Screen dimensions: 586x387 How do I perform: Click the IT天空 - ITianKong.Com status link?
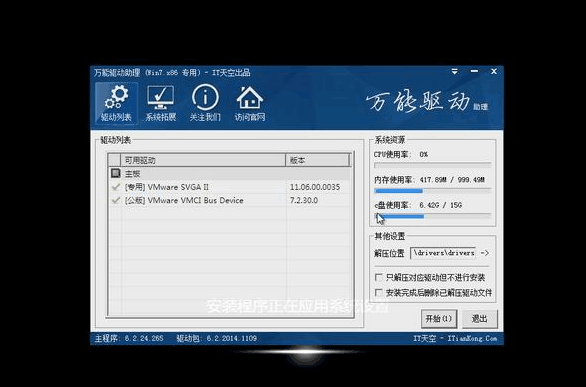tap(455, 338)
